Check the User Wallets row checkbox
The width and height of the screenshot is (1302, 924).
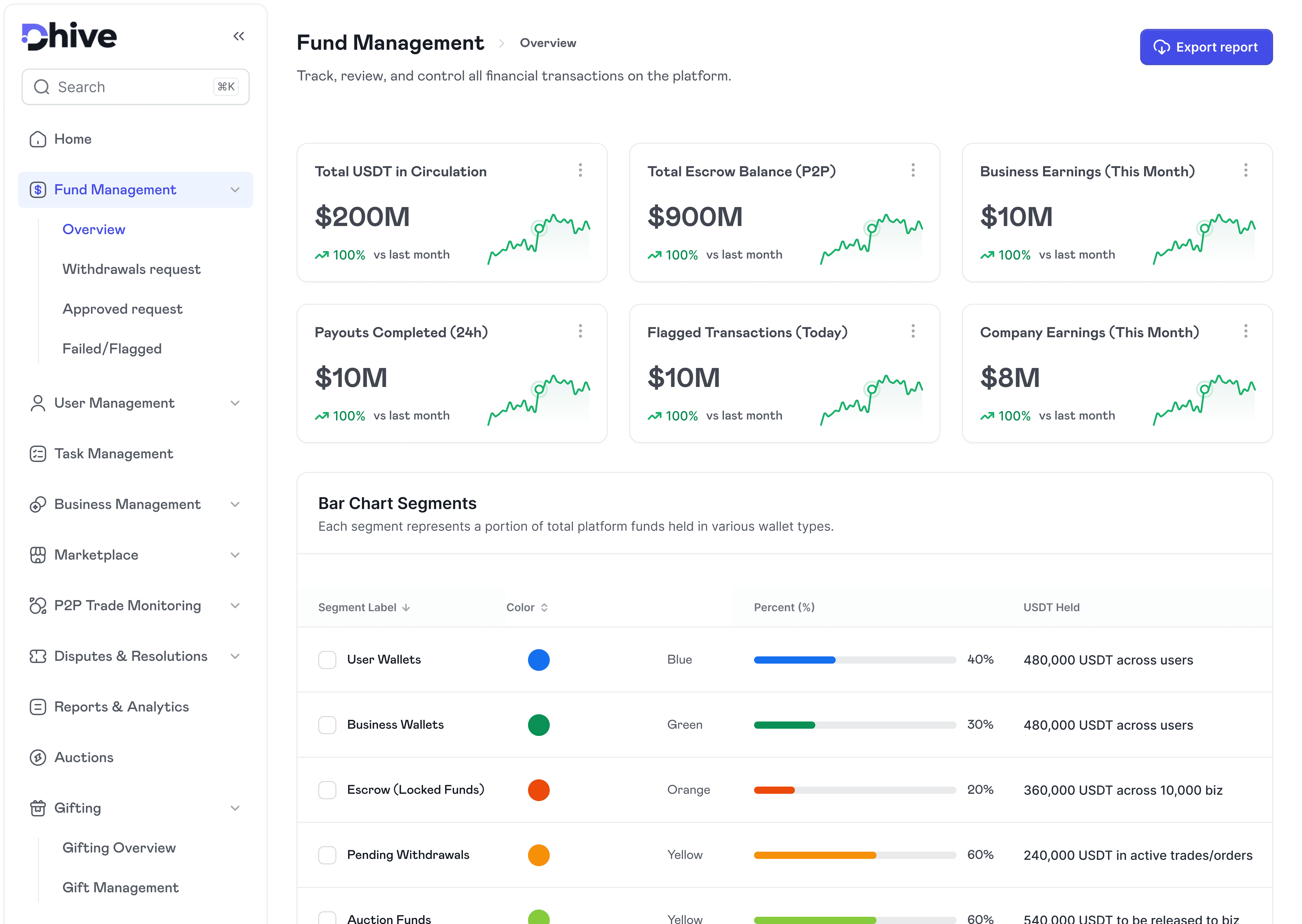point(327,660)
